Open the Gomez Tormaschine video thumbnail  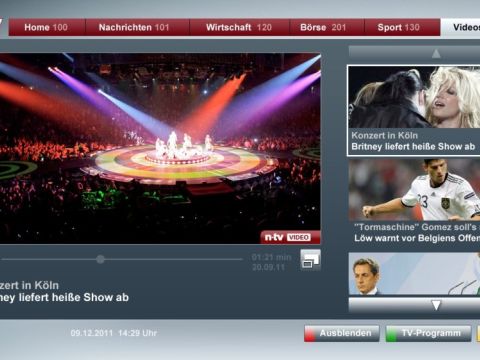point(414,189)
